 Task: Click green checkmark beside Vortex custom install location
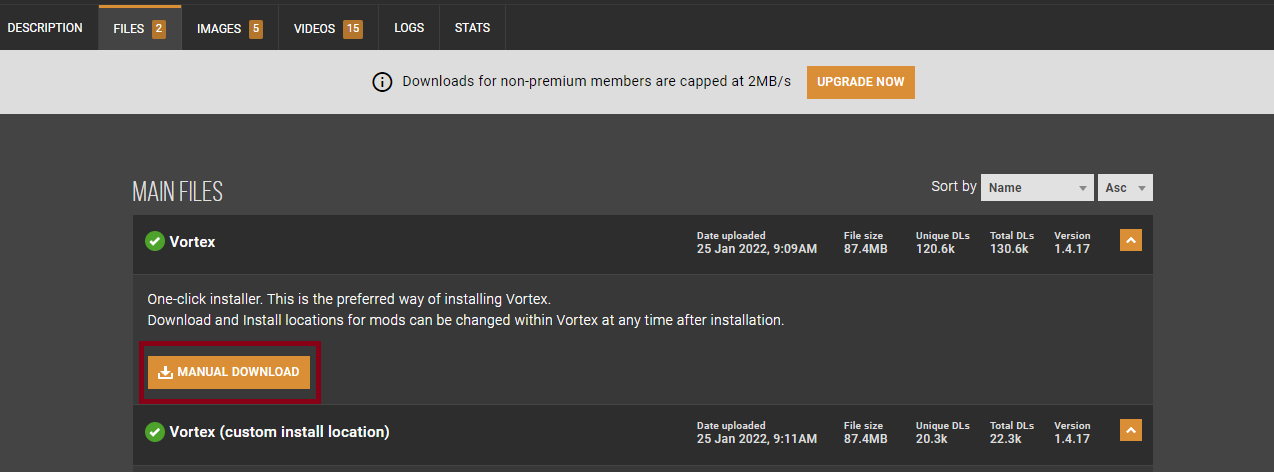(155, 432)
